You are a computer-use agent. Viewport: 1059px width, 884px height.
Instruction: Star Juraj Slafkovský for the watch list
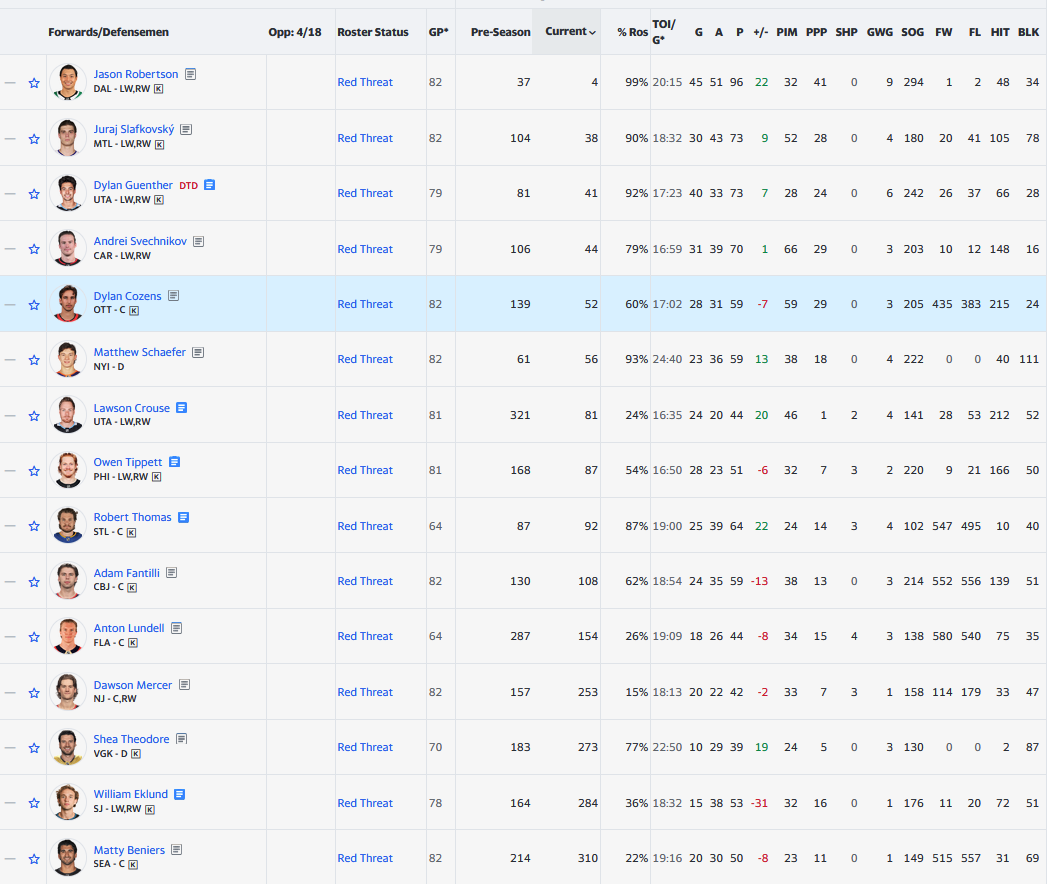(34, 138)
